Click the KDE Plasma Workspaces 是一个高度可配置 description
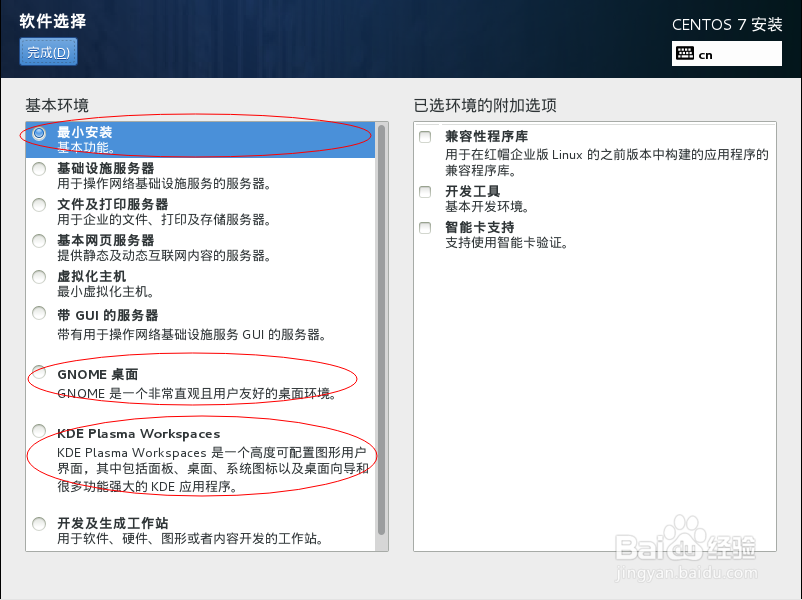Image resolution: width=802 pixels, height=600 pixels. (213, 469)
